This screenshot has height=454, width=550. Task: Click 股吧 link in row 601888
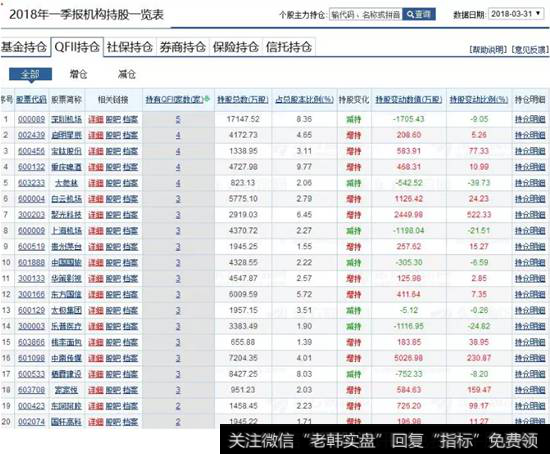[113, 262]
